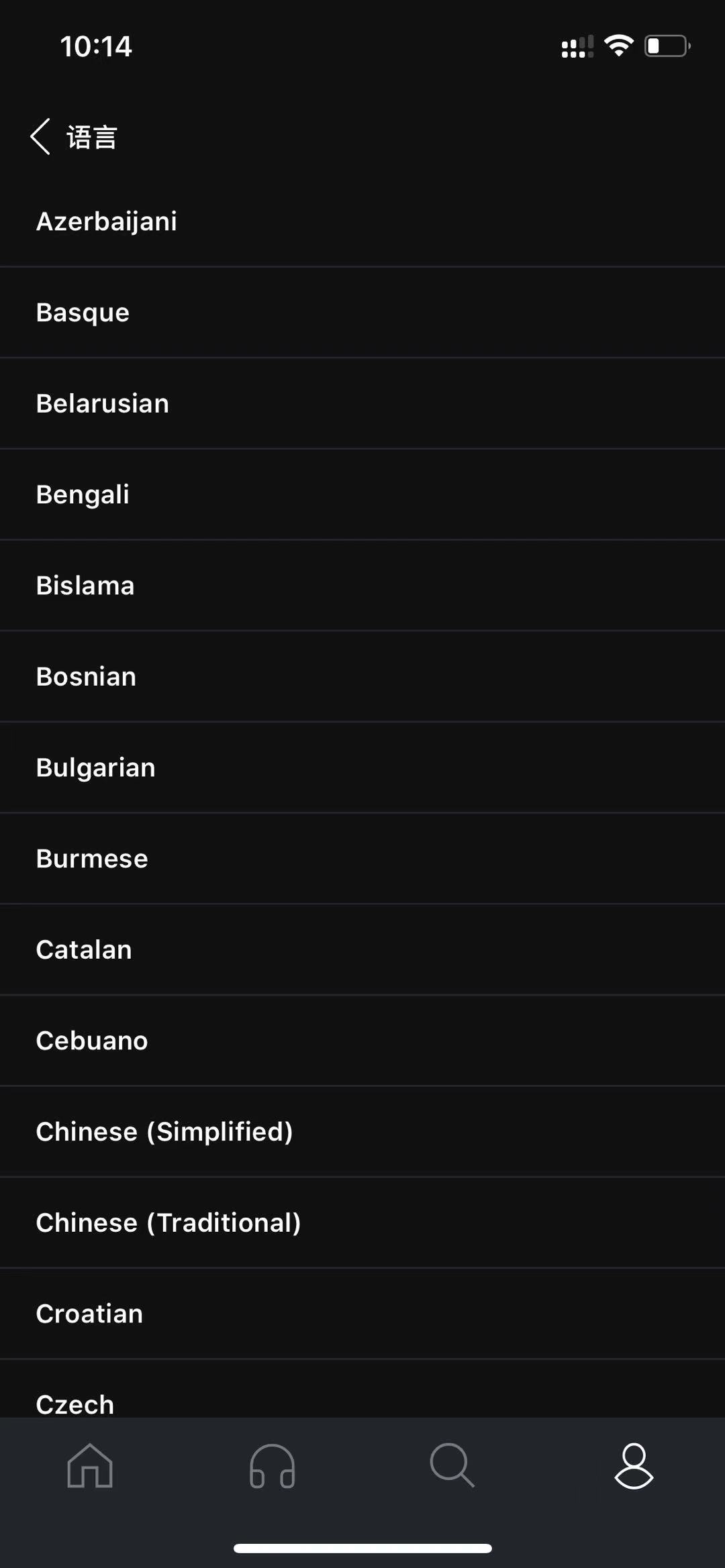725x1568 pixels.
Task: Tap the cellular signal icon
Action: tap(577, 47)
